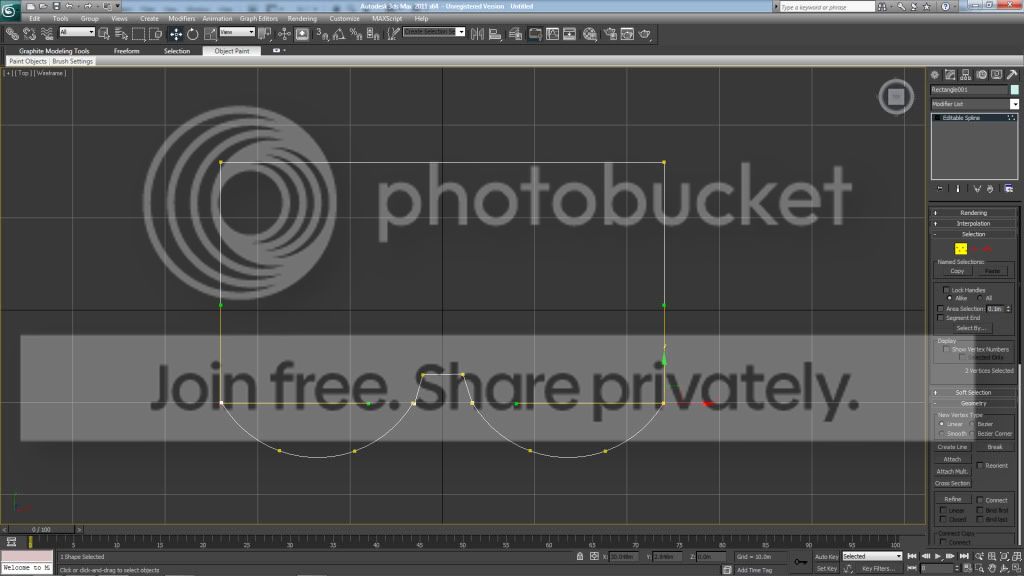The width and height of the screenshot is (1024, 576).
Task: Select the Bezier Corner vertex type
Action: coord(972,434)
